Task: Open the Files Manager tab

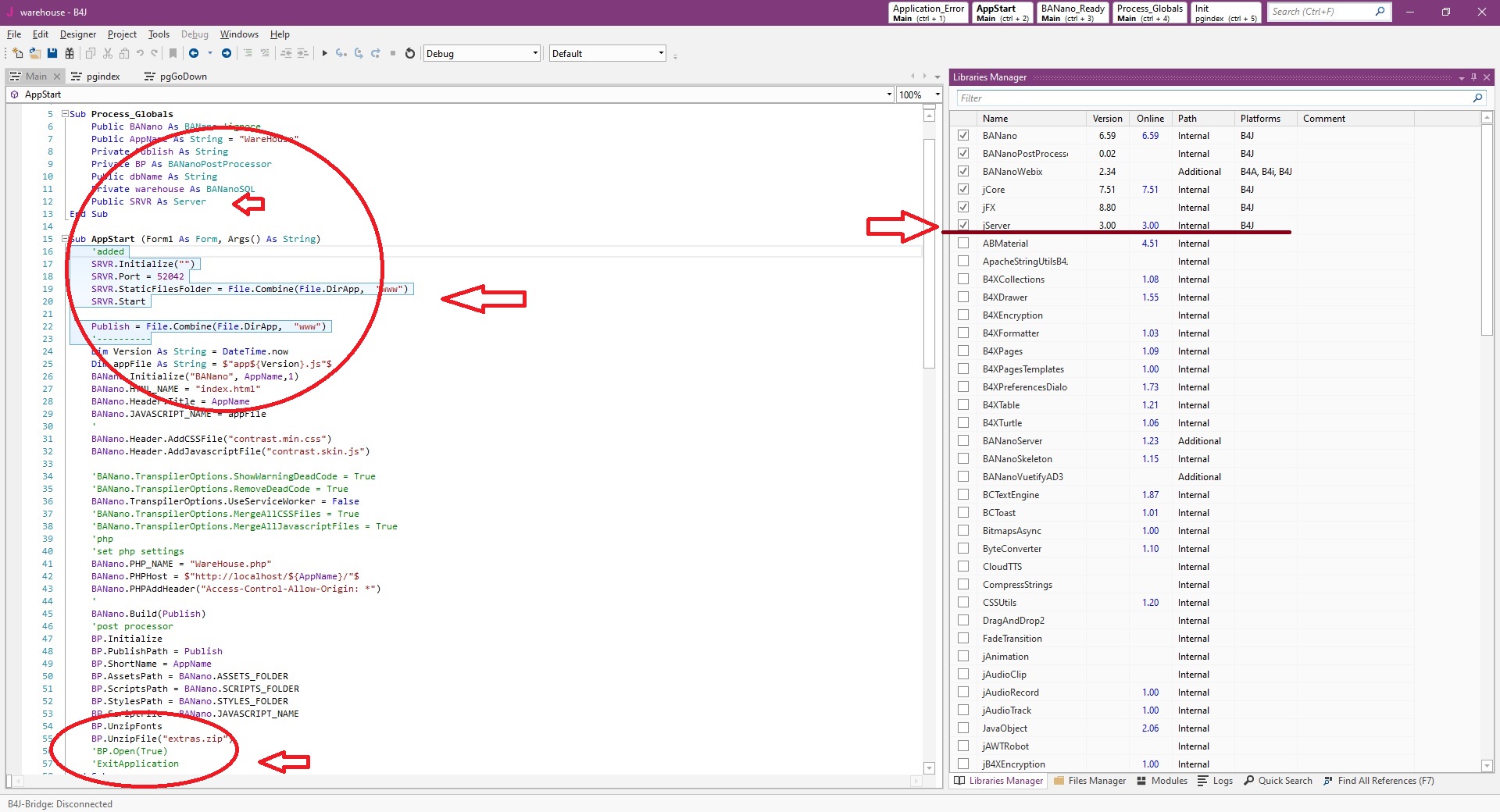Action: click(x=1090, y=781)
